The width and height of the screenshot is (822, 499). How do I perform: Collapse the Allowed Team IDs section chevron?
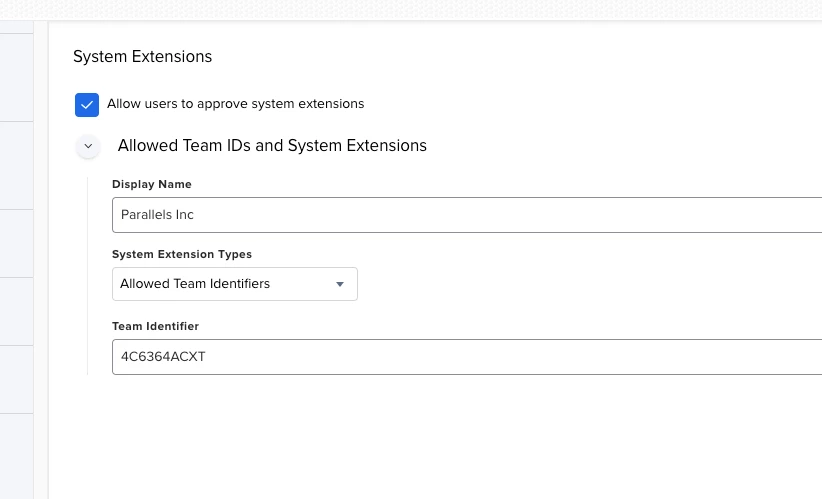(88, 146)
